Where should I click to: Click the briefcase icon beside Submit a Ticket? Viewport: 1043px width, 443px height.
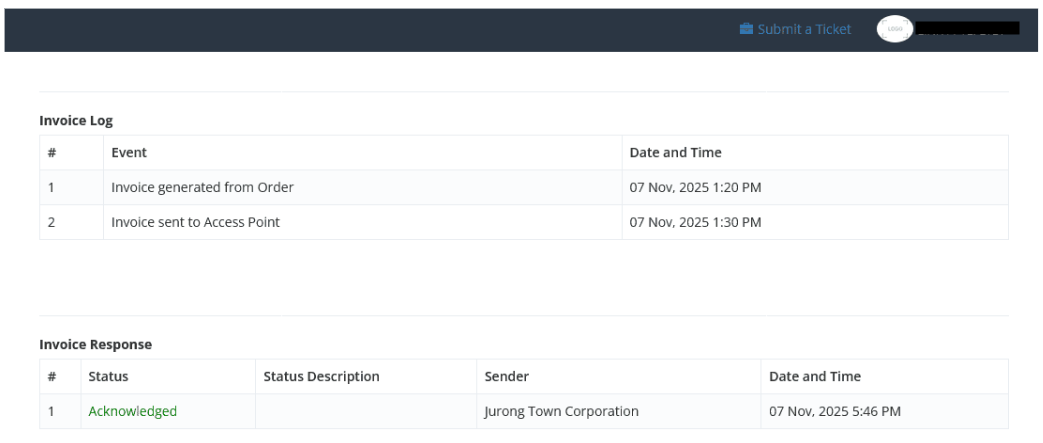point(746,29)
